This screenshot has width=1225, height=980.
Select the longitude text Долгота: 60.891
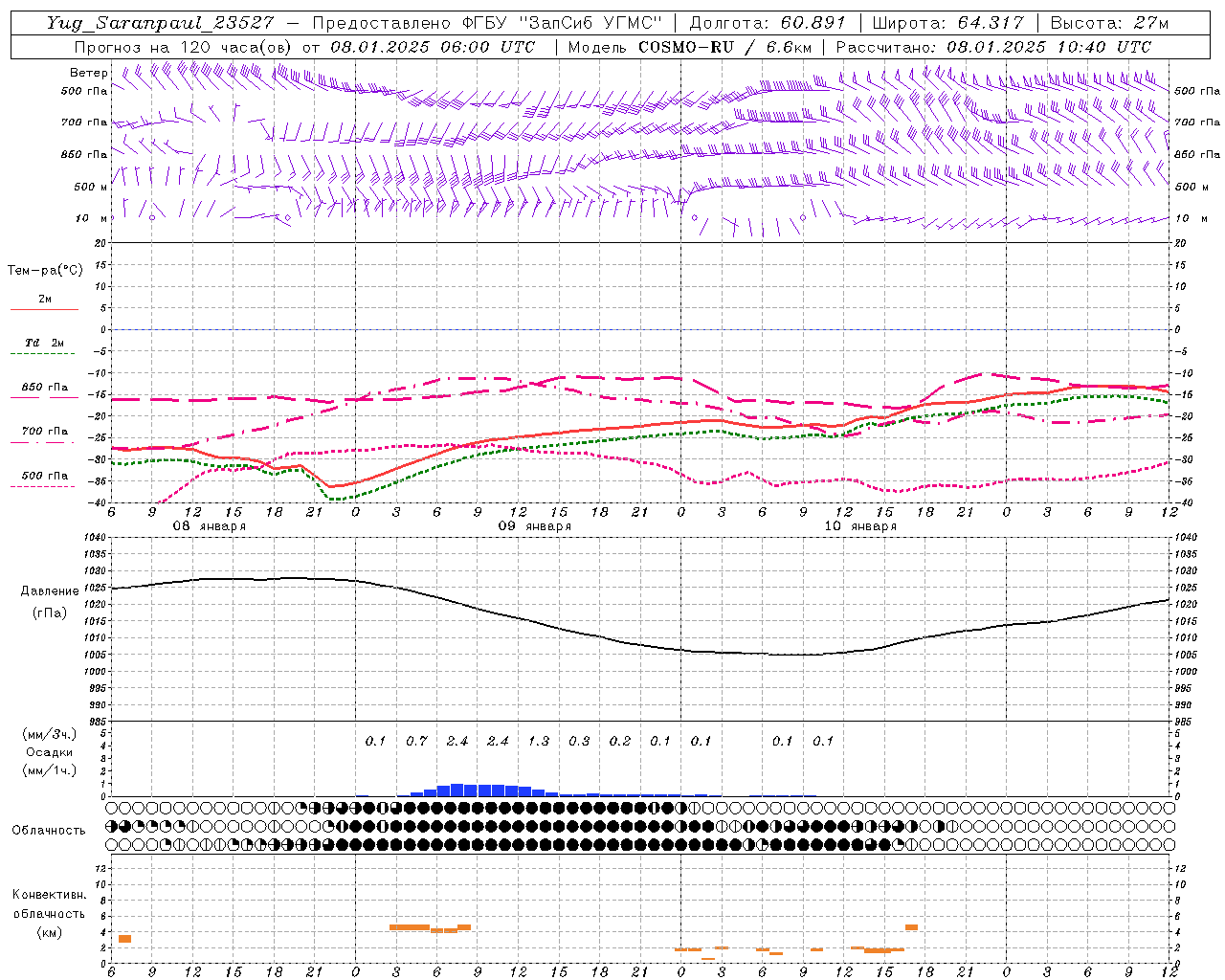[768, 23]
